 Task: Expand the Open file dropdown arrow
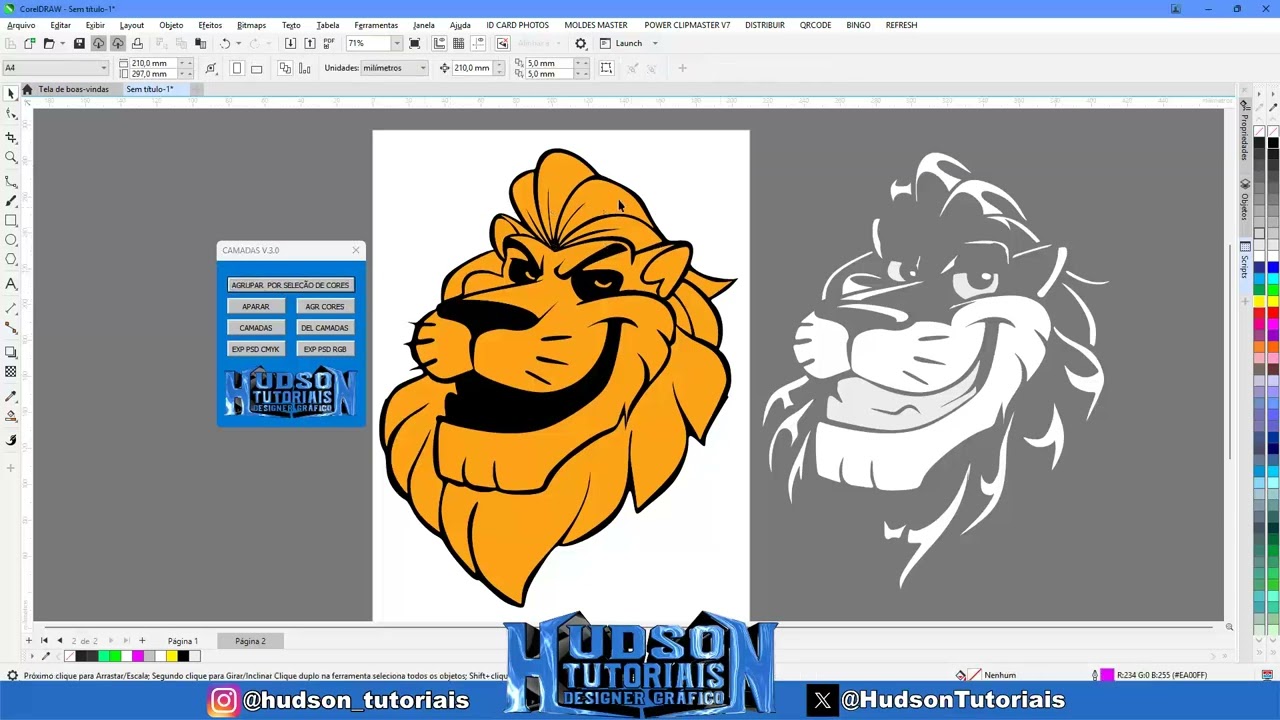pos(62,43)
